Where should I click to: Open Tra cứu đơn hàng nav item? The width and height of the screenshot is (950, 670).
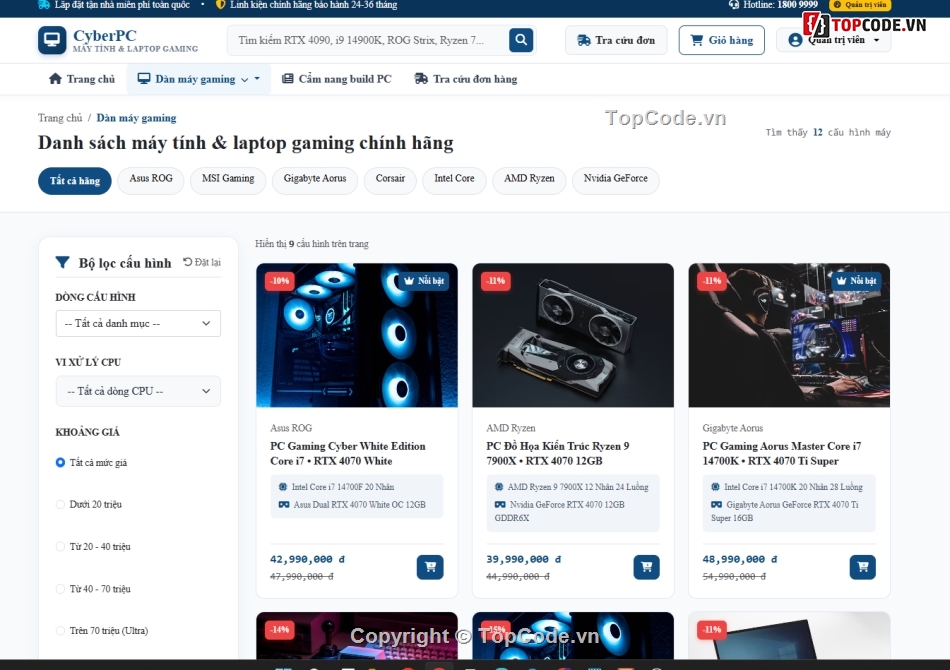pos(466,79)
